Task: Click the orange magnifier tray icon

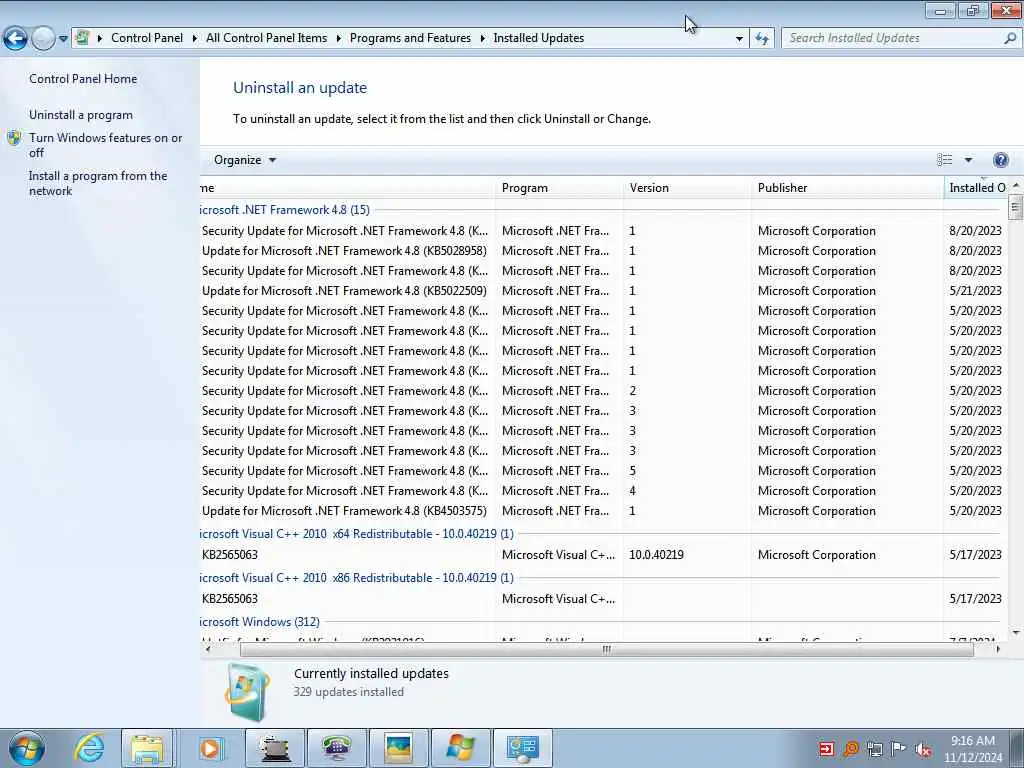Action: coord(851,749)
